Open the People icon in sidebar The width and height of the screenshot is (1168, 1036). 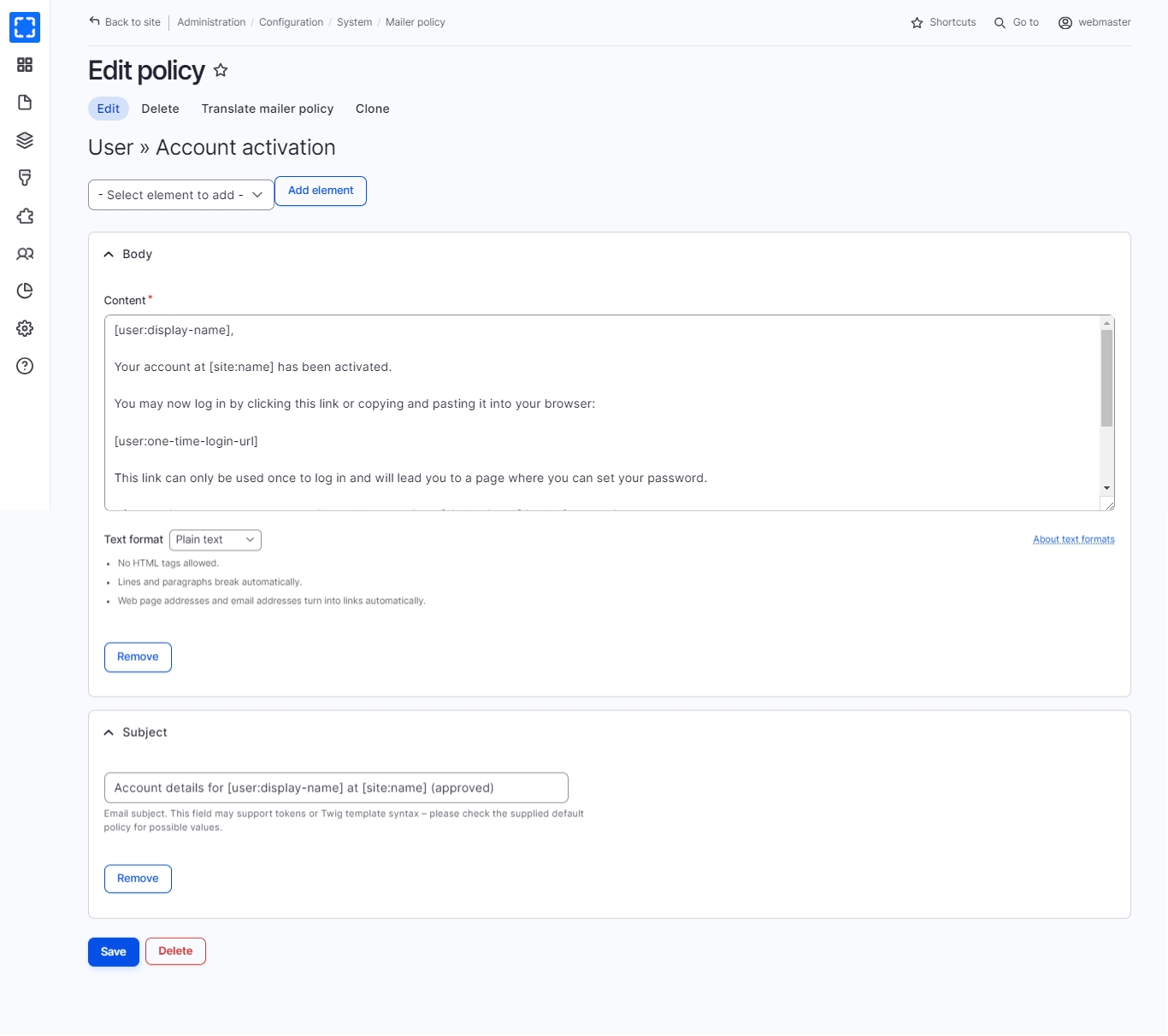point(25,254)
